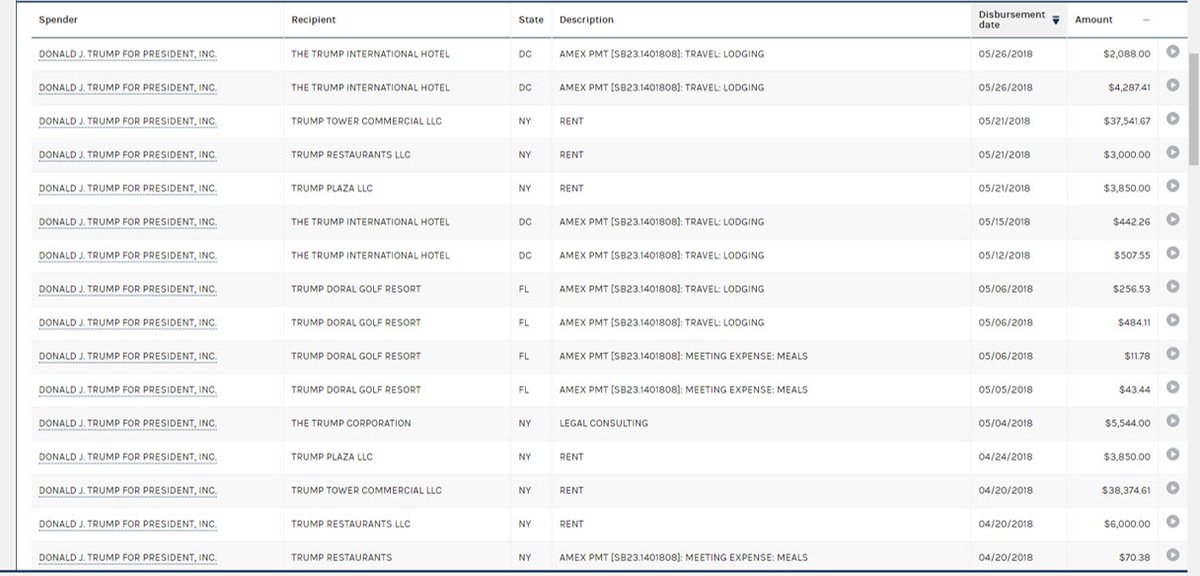Click the Spender column header
1200x576 pixels.
(x=57, y=20)
